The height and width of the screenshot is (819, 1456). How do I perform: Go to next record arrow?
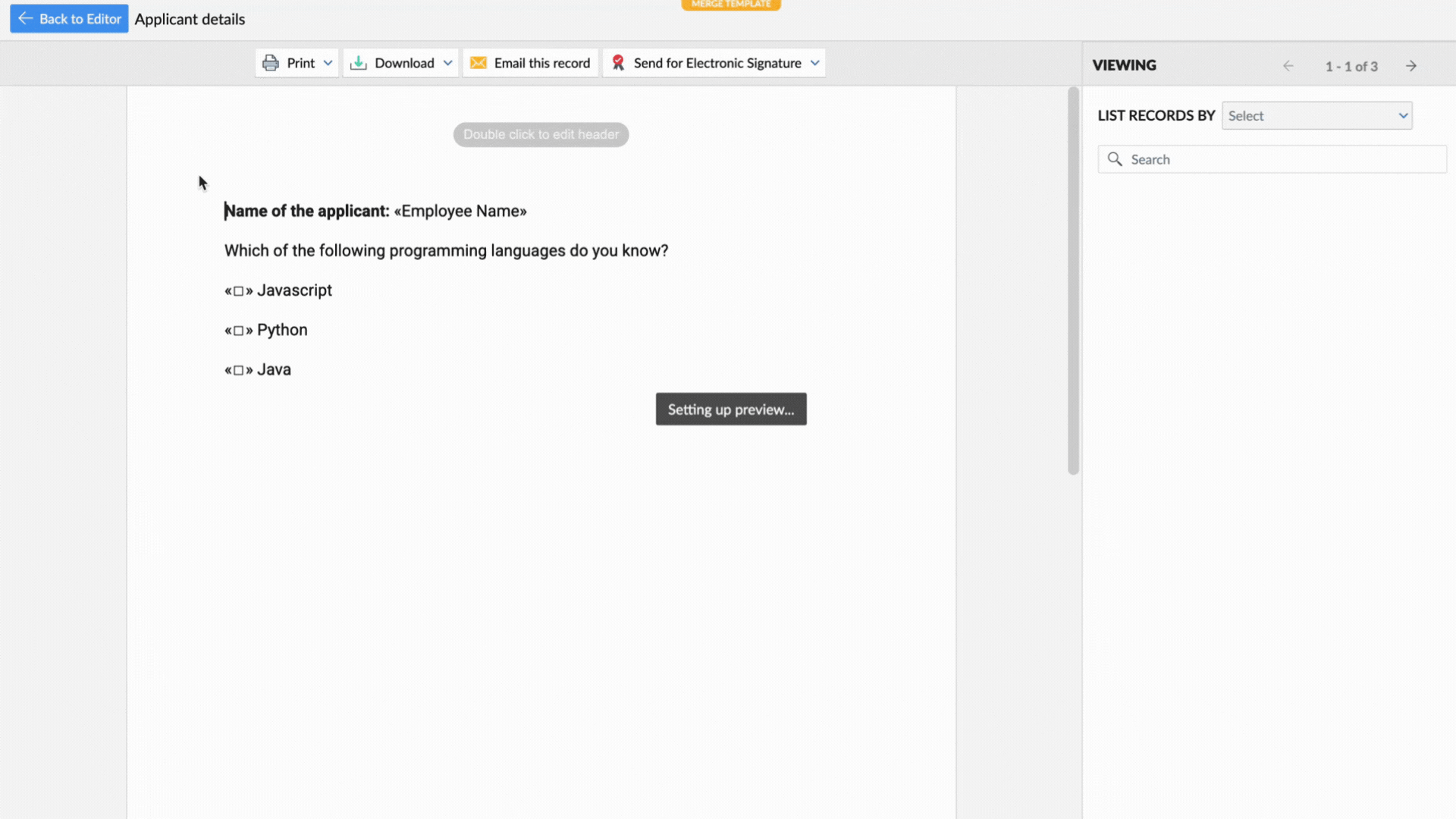click(1411, 66)
